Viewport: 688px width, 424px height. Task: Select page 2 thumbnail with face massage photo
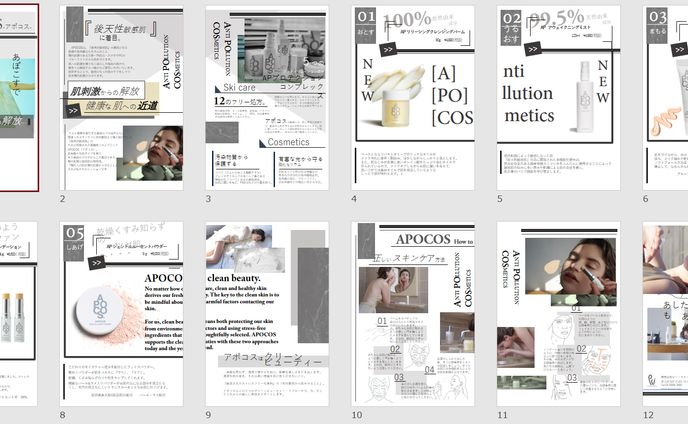(x=122, y=98)
